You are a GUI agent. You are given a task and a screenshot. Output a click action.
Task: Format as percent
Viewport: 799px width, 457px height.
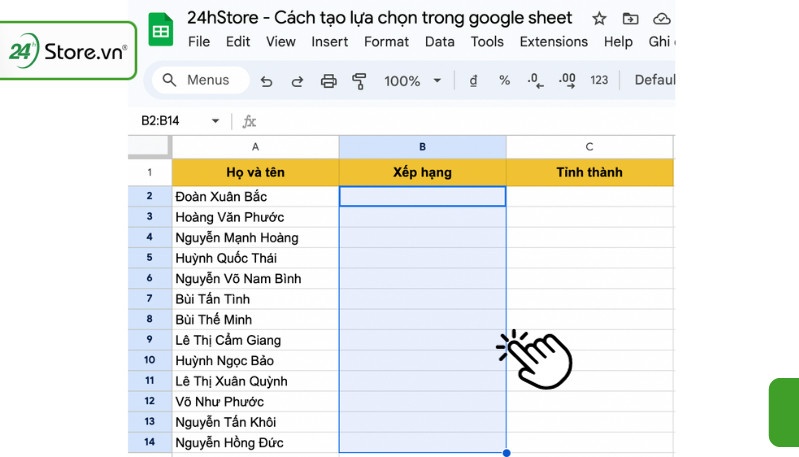[504, 80]
